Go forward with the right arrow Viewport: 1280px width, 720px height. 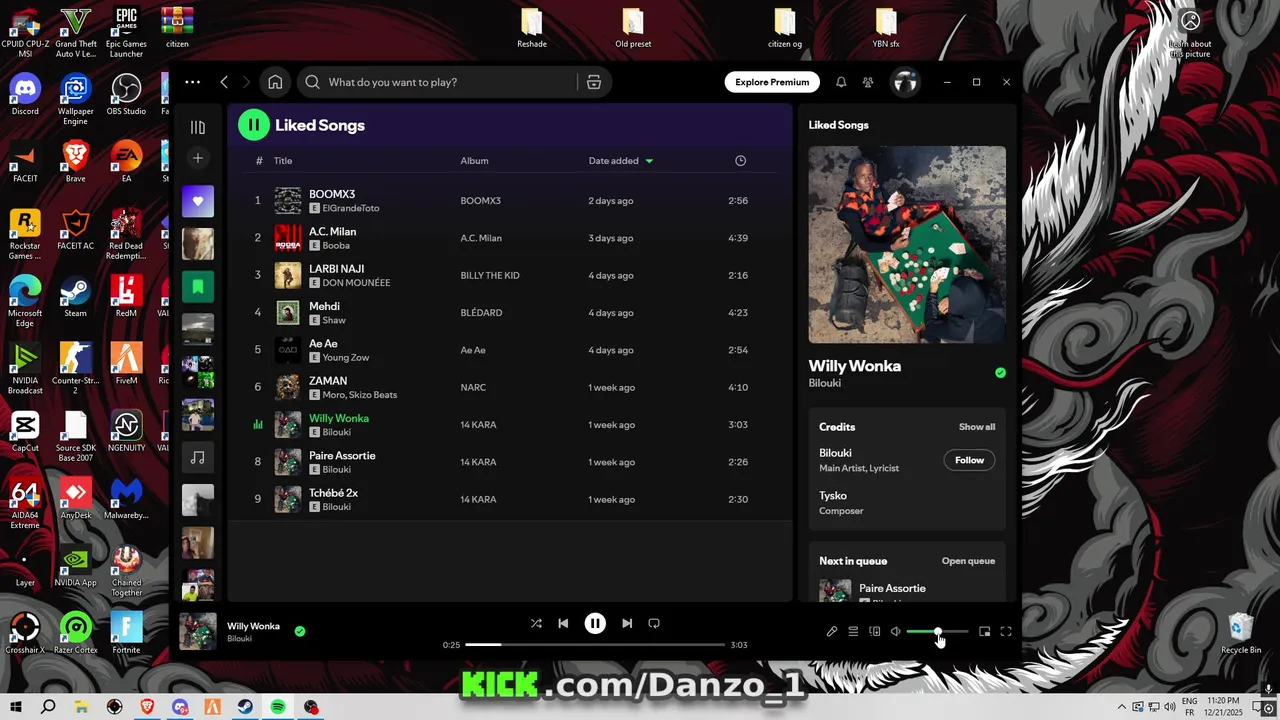click(x=245, y=82)
